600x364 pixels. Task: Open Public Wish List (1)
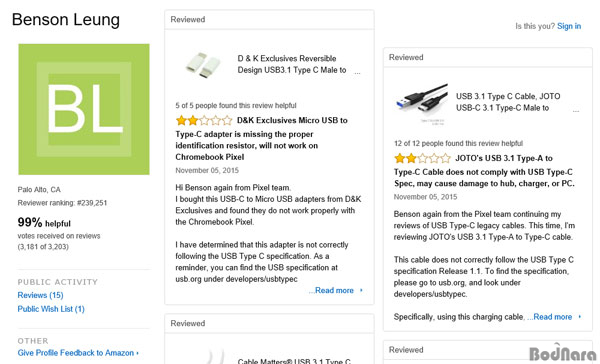tap(51, 309)
